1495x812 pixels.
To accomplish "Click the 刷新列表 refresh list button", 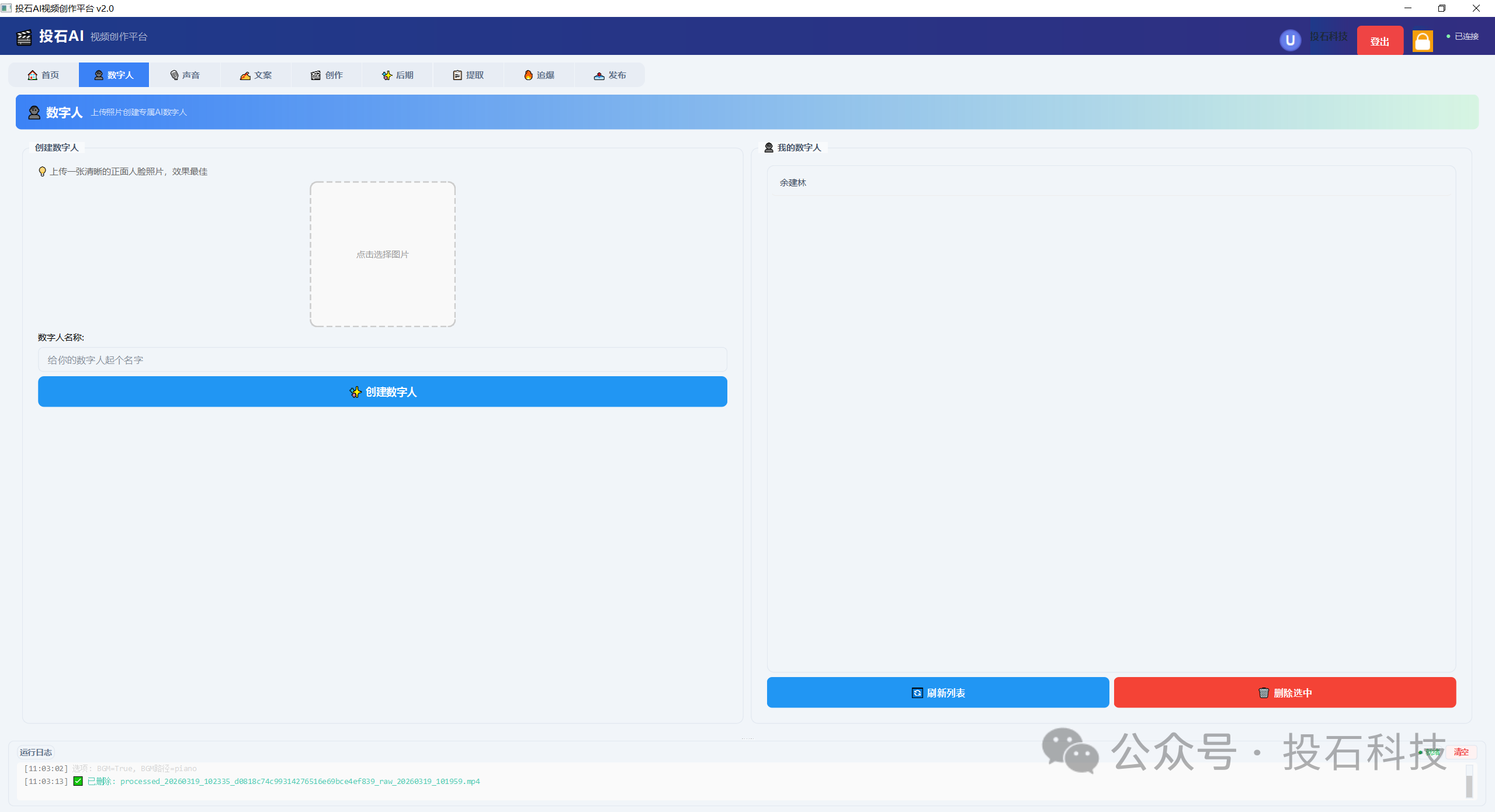I will pyautogui.click(x=937, y=692).
